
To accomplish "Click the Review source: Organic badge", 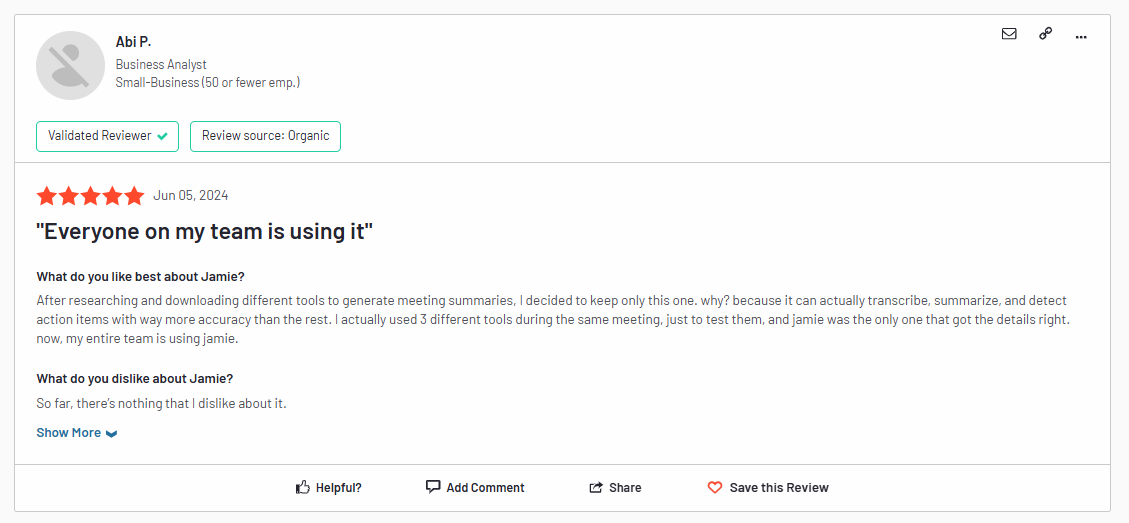I will [x=265, y=136].
